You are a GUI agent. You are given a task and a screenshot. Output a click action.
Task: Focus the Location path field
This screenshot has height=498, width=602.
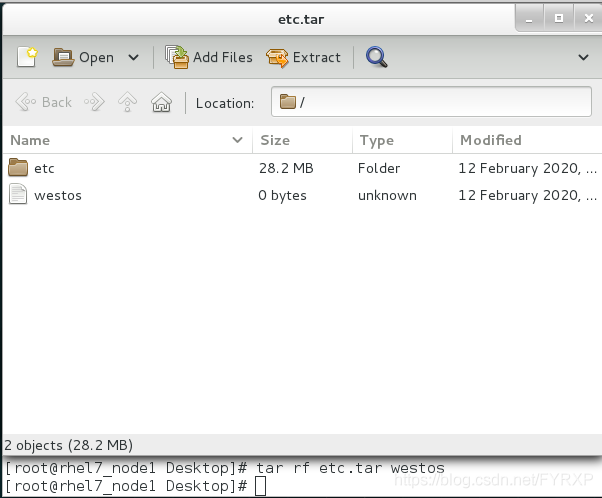click(431, 102)
